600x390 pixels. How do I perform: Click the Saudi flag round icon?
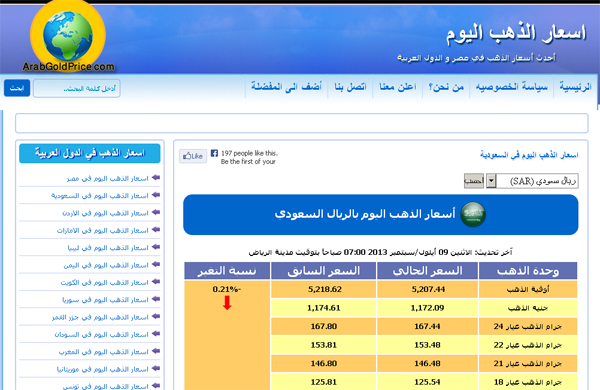(x=473, y=214)
